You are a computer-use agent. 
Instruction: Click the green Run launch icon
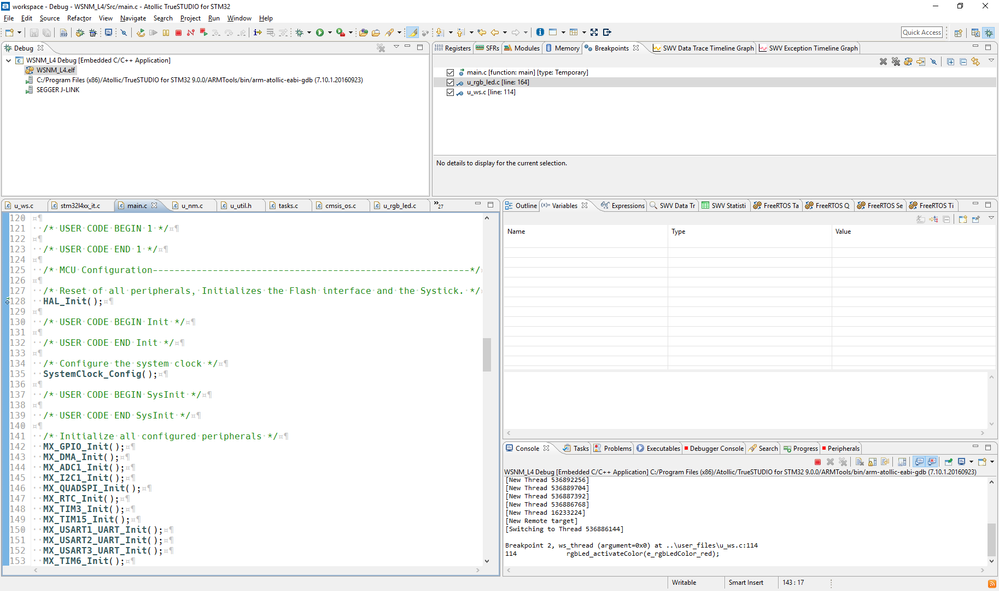point(320,32)
